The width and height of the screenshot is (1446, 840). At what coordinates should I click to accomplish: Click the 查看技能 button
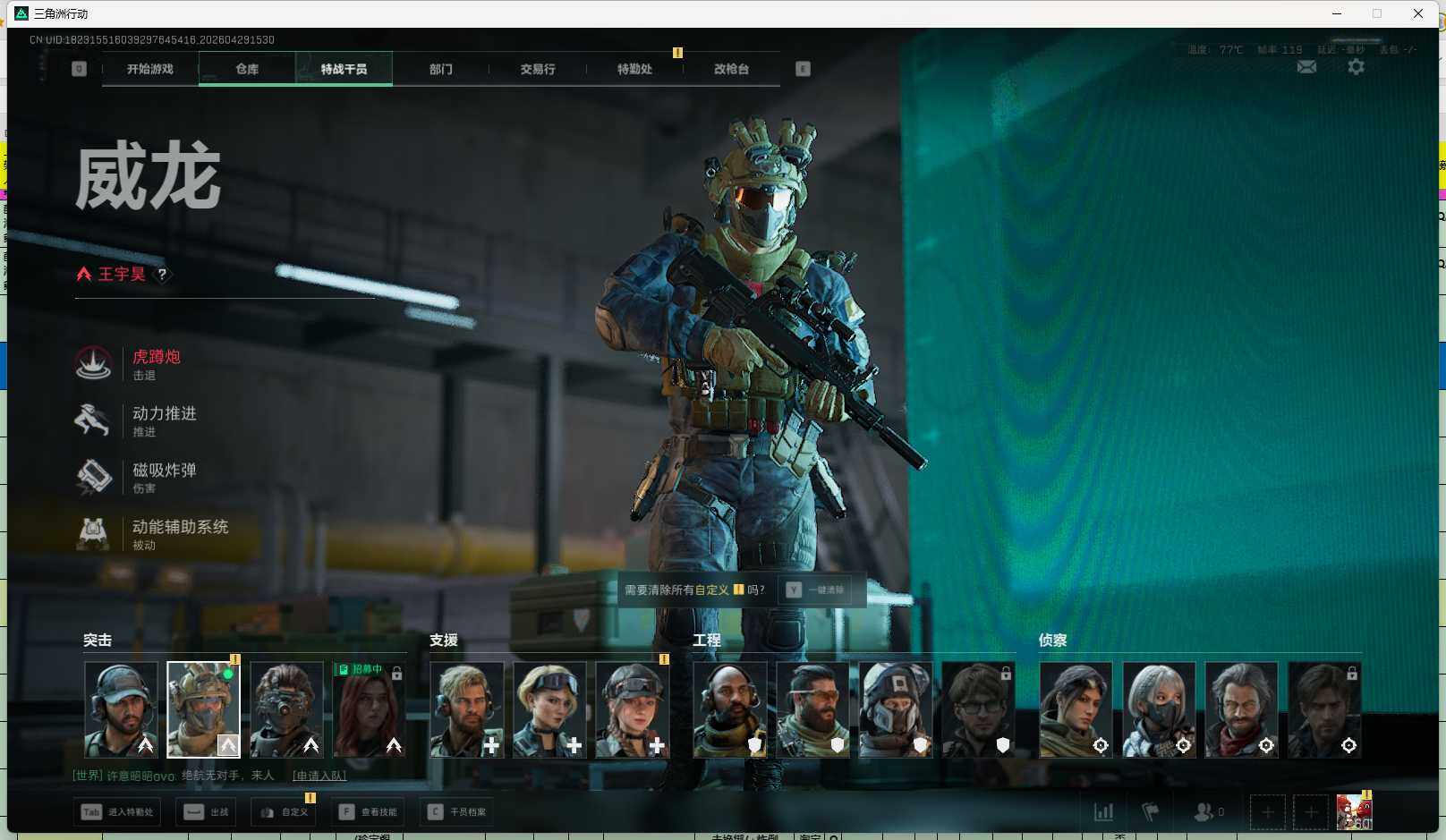[x=368, y=812]
